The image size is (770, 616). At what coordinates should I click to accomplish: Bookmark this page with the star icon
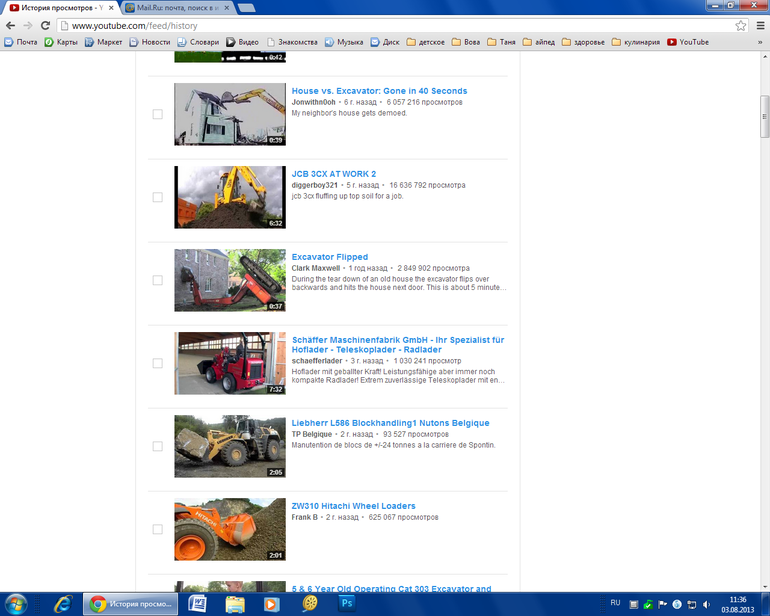point(741,26)
